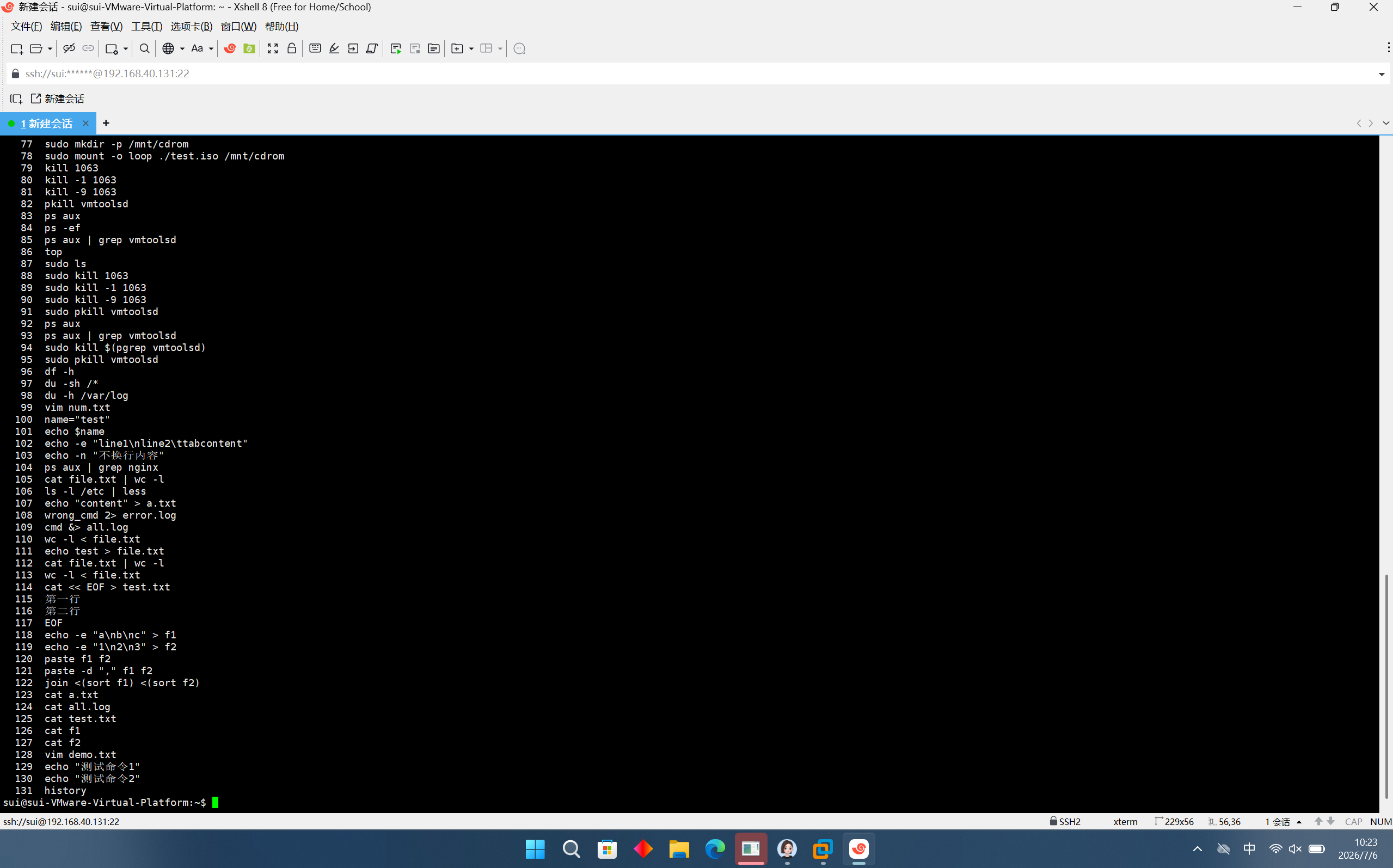Open the tab list chevron at far right

[1386, 124]
